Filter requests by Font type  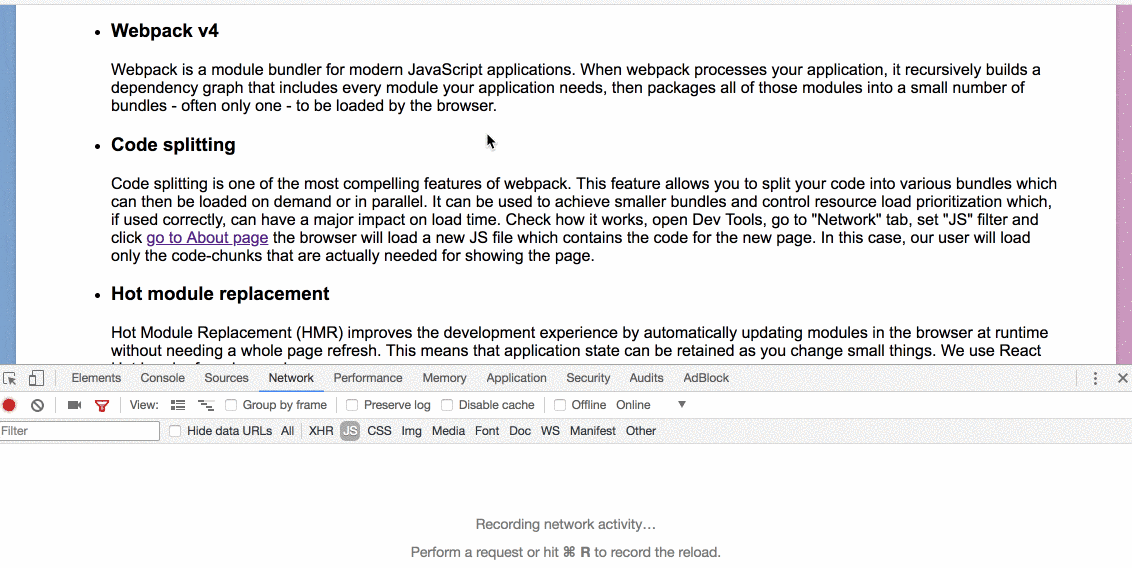(487, 431)
